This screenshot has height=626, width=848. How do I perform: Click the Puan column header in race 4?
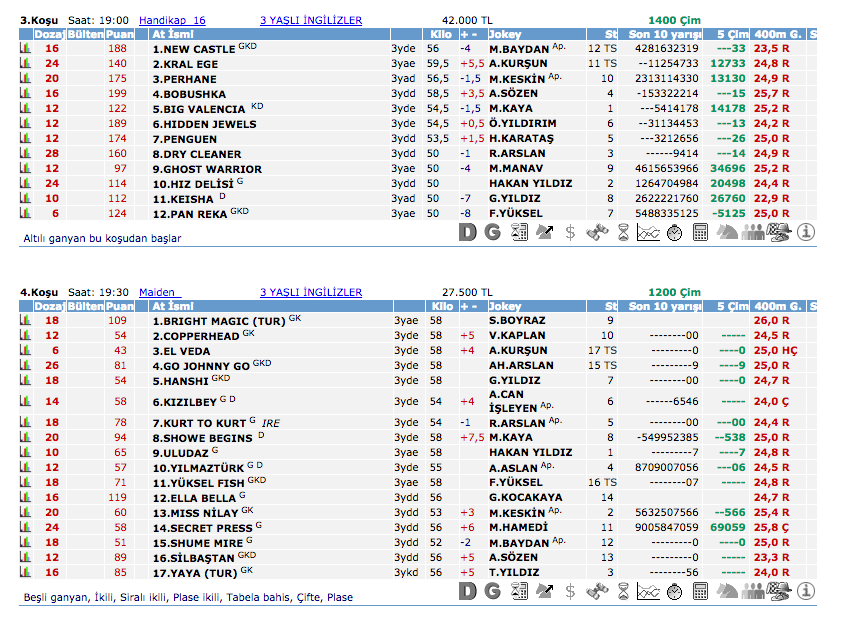tap(119, 306)
